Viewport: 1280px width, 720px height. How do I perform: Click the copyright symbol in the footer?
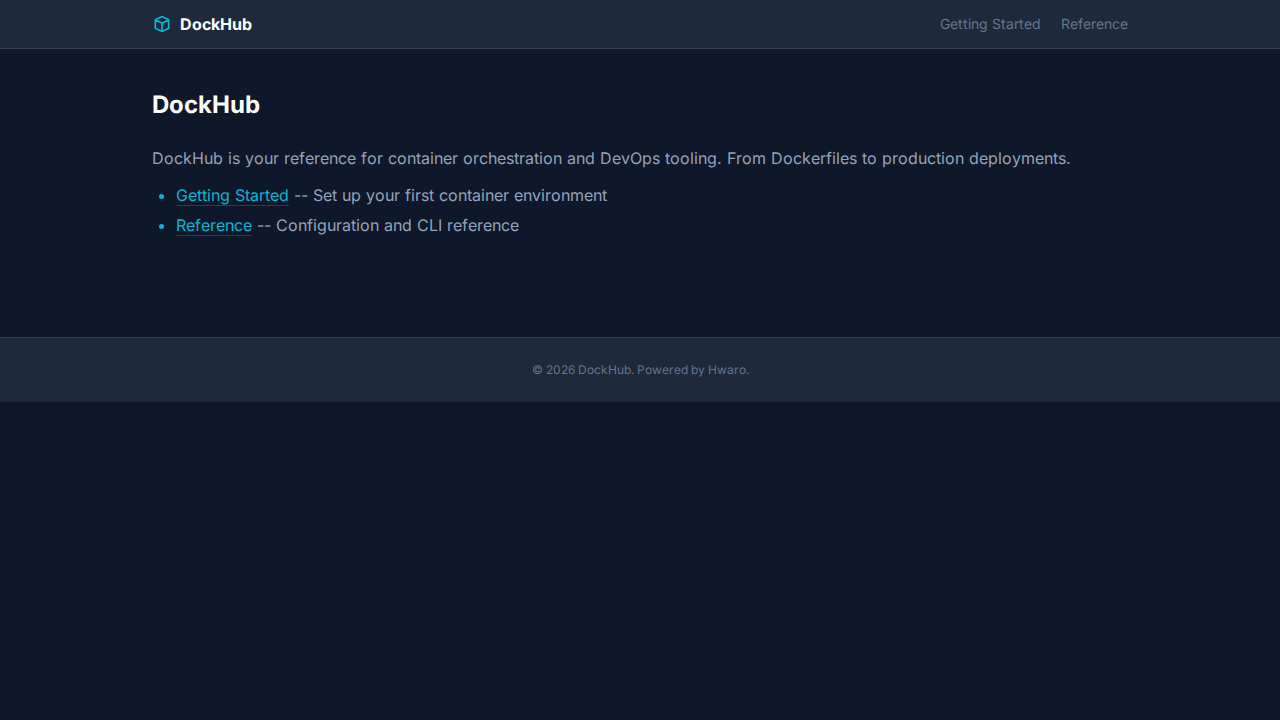tap(537, 370)
